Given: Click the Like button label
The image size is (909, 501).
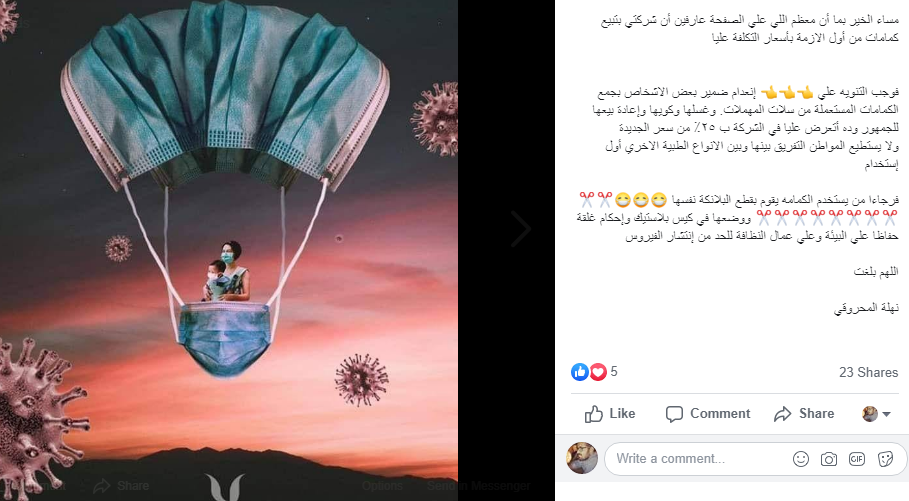Looking at the screenshot, I should click(x=622, y=413).
